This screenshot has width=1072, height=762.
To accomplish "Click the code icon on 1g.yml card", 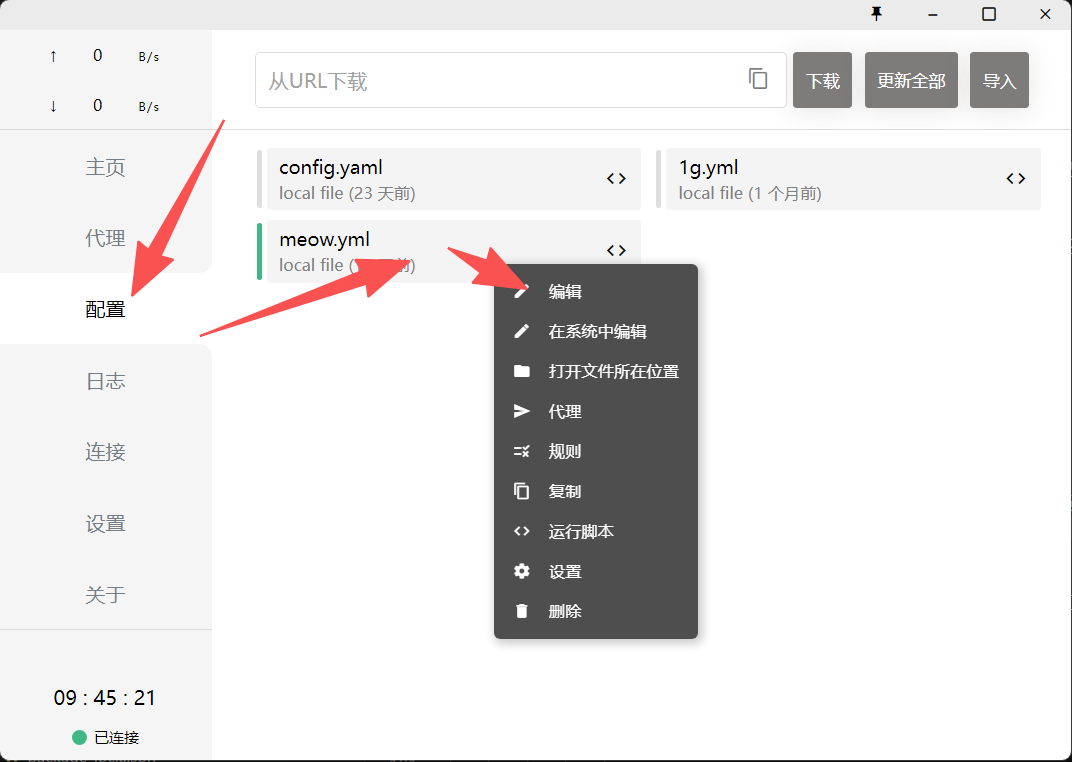I will [x=1015, y=179].
